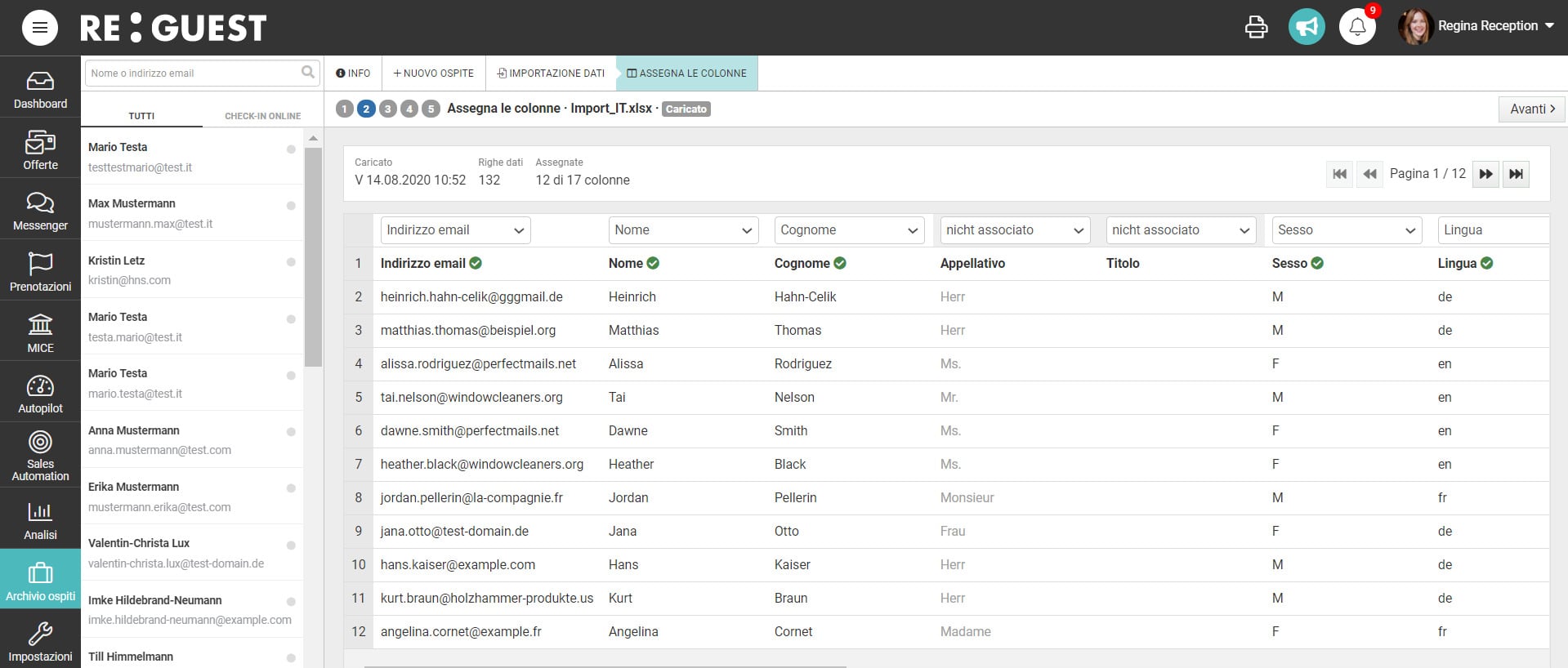Click the printer icon in header
1568x668 pixels.
[1256, 27]
